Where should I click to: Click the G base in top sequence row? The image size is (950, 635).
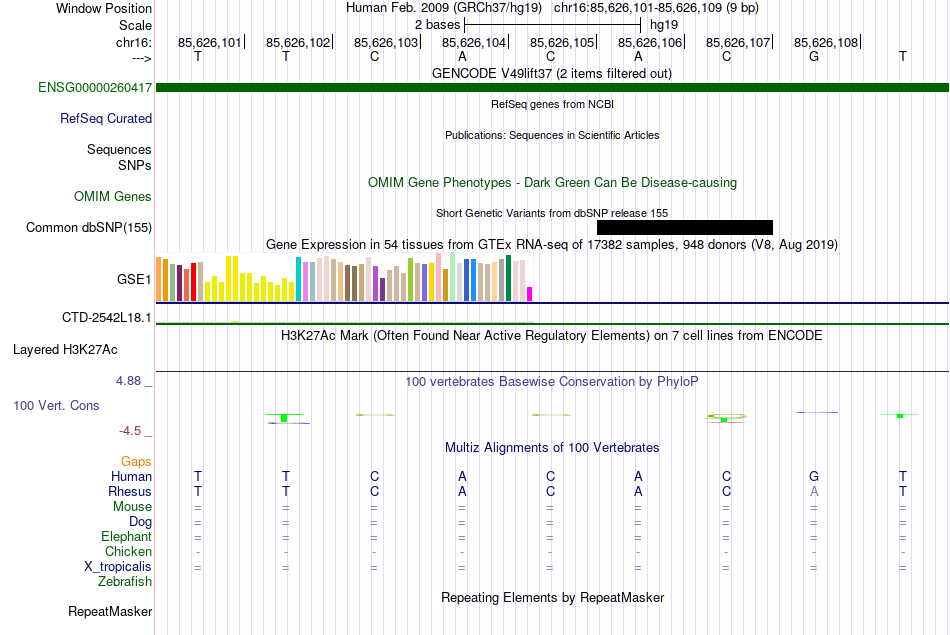(x=814, y=56)
